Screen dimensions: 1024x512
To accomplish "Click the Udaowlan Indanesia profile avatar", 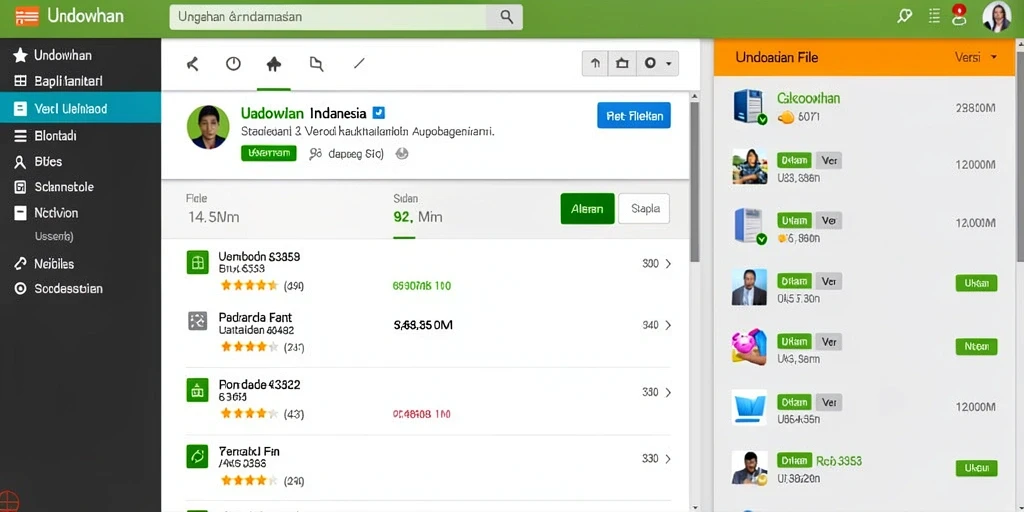I will [208, 127].
